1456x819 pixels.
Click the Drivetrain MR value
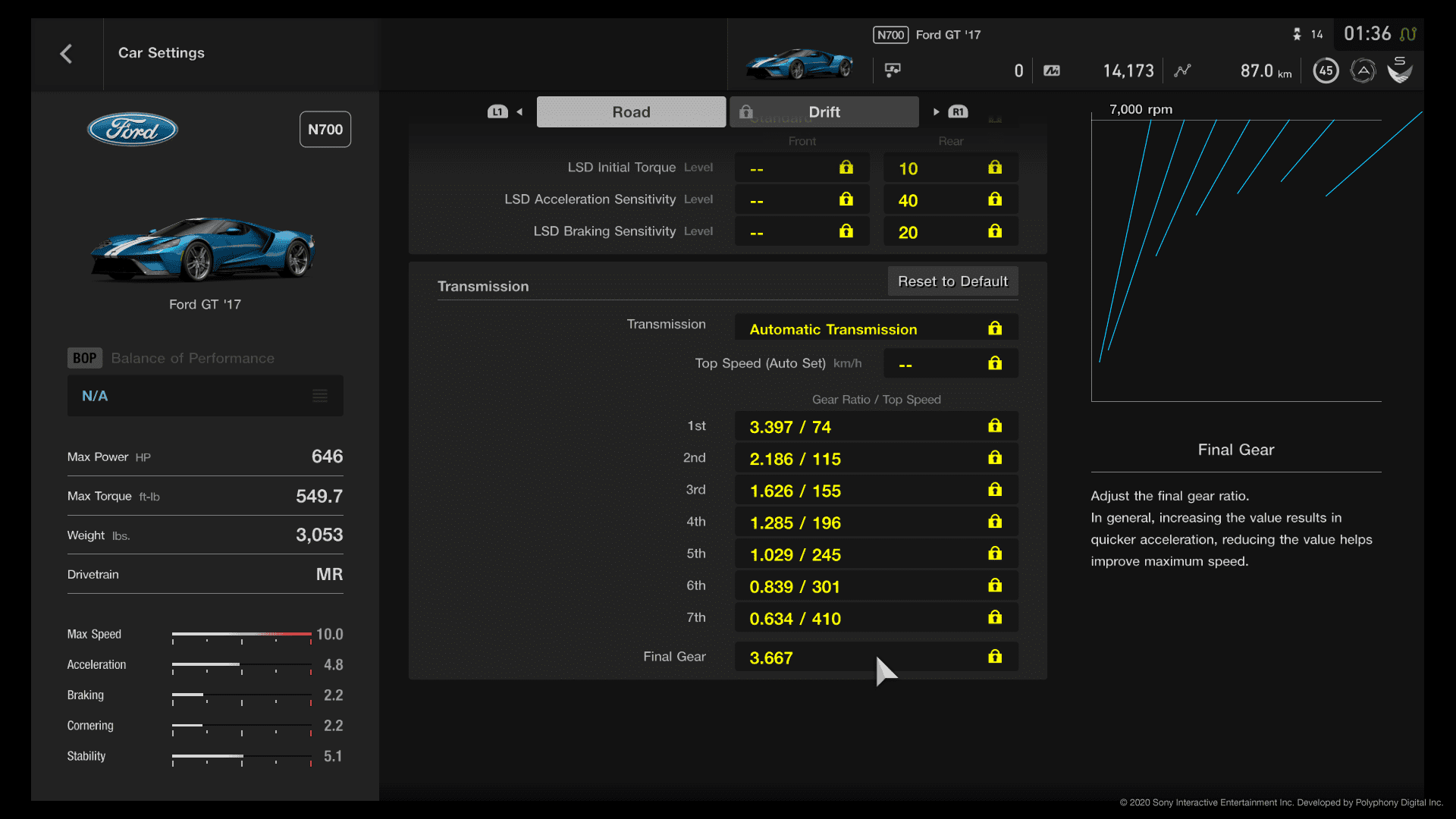[x=329, y=574]
